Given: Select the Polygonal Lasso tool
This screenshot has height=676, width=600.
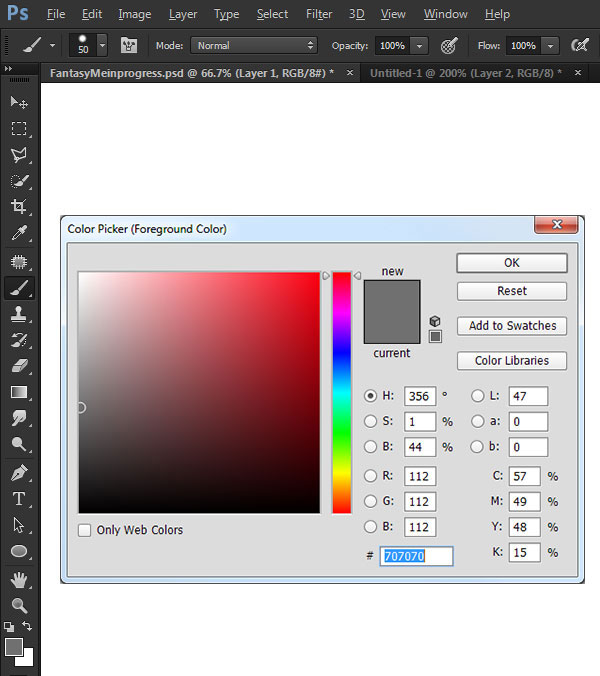Looking at the screenshot, I should (19, 155).
